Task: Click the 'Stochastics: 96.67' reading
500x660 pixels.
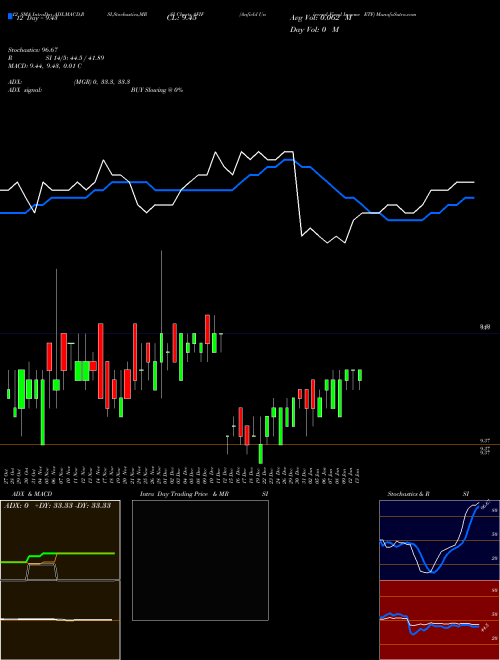Action: pos(32,50)
